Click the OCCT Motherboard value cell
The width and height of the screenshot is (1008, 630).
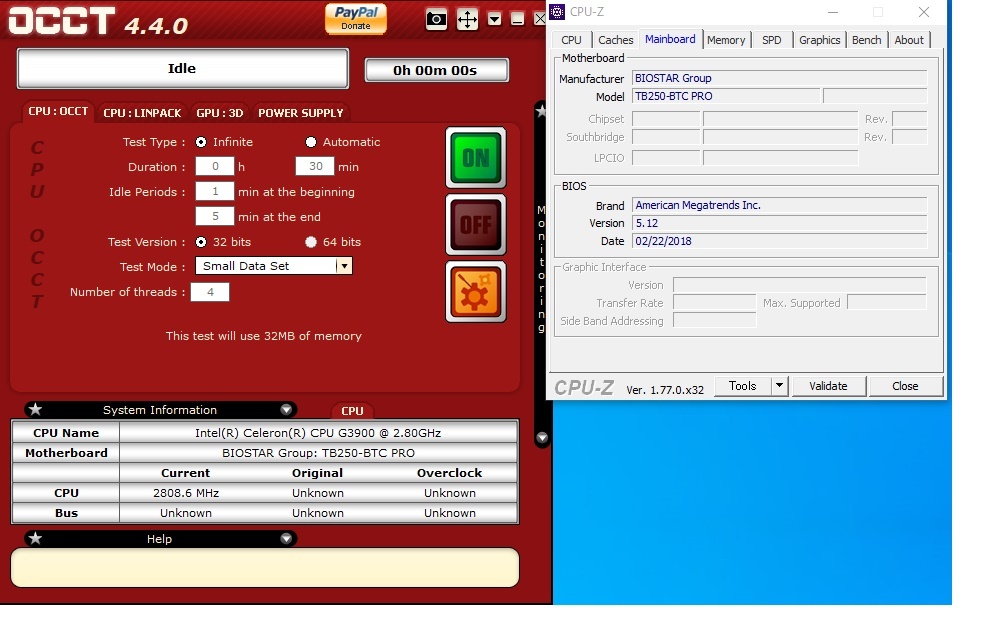click(x=318, y=453)
